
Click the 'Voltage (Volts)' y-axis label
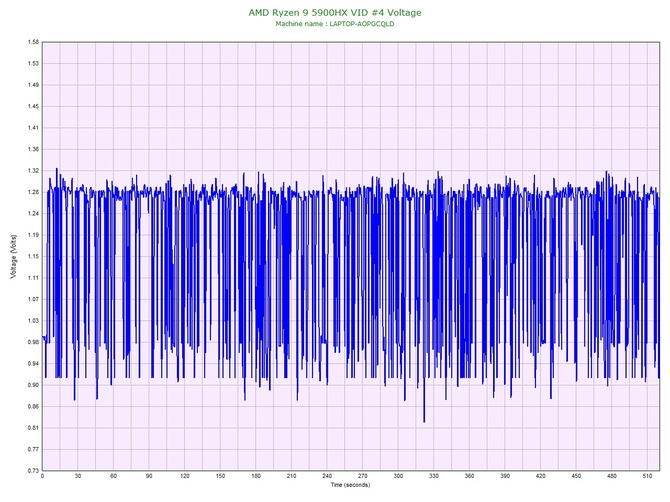[x=12, y=256]
